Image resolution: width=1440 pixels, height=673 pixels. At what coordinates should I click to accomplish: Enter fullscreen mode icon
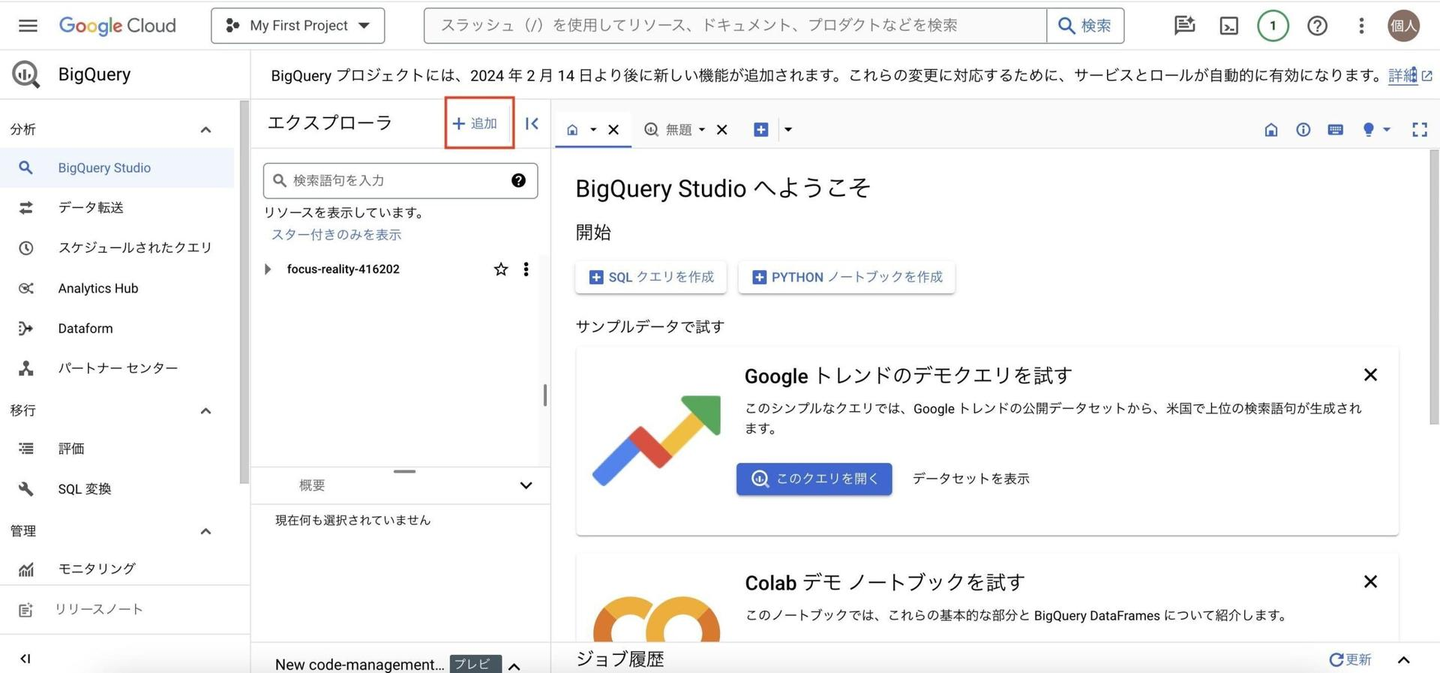pyautogui.click(x=1419, y=129)
